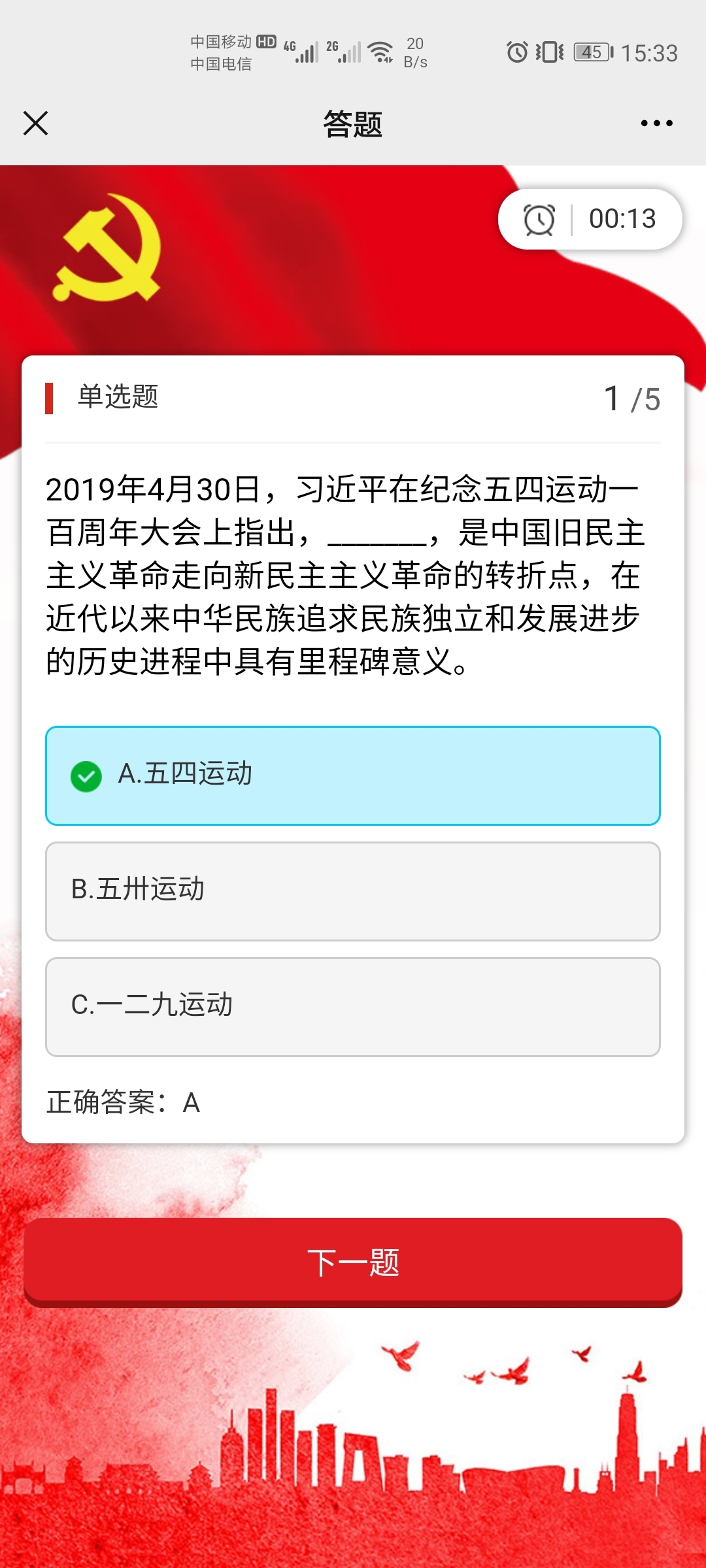The width and height of the screenshot is (706, 1568).
Task: Tap the countdown timer clock icon
Action: (539, 220)
